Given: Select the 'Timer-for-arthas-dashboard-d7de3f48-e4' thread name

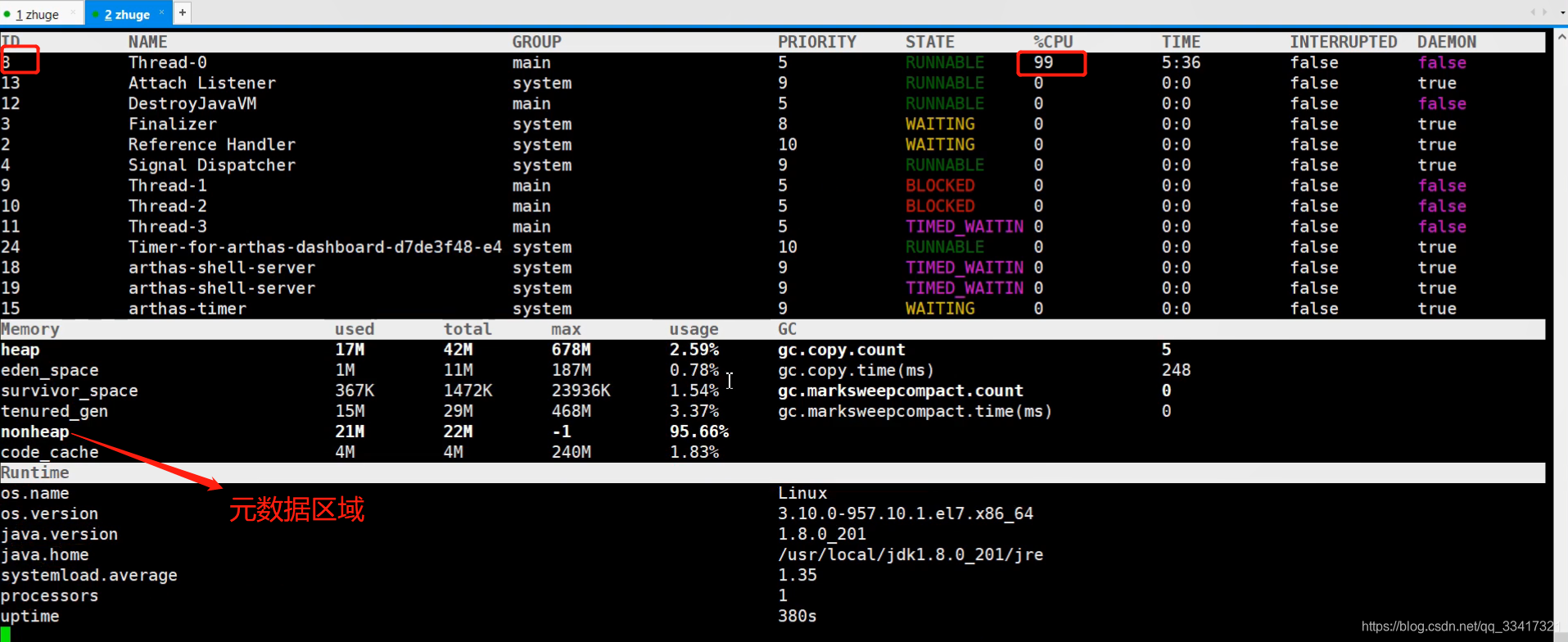Looking at the screenshot, I should tap(314, 246).
